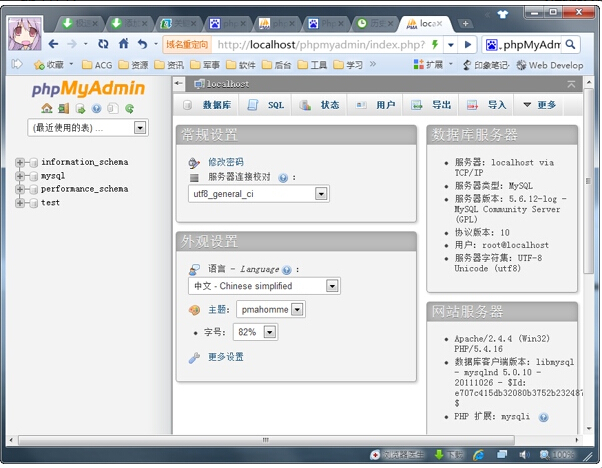The height and width of the screenshot is (468, 602).
Task: Open the 用户 (Users) tab
Action: (x=375, y=105)
